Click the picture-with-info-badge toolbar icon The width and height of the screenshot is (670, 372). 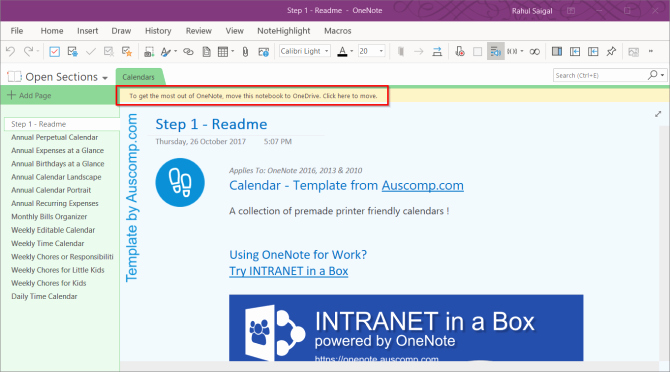[x=264, y=52]
